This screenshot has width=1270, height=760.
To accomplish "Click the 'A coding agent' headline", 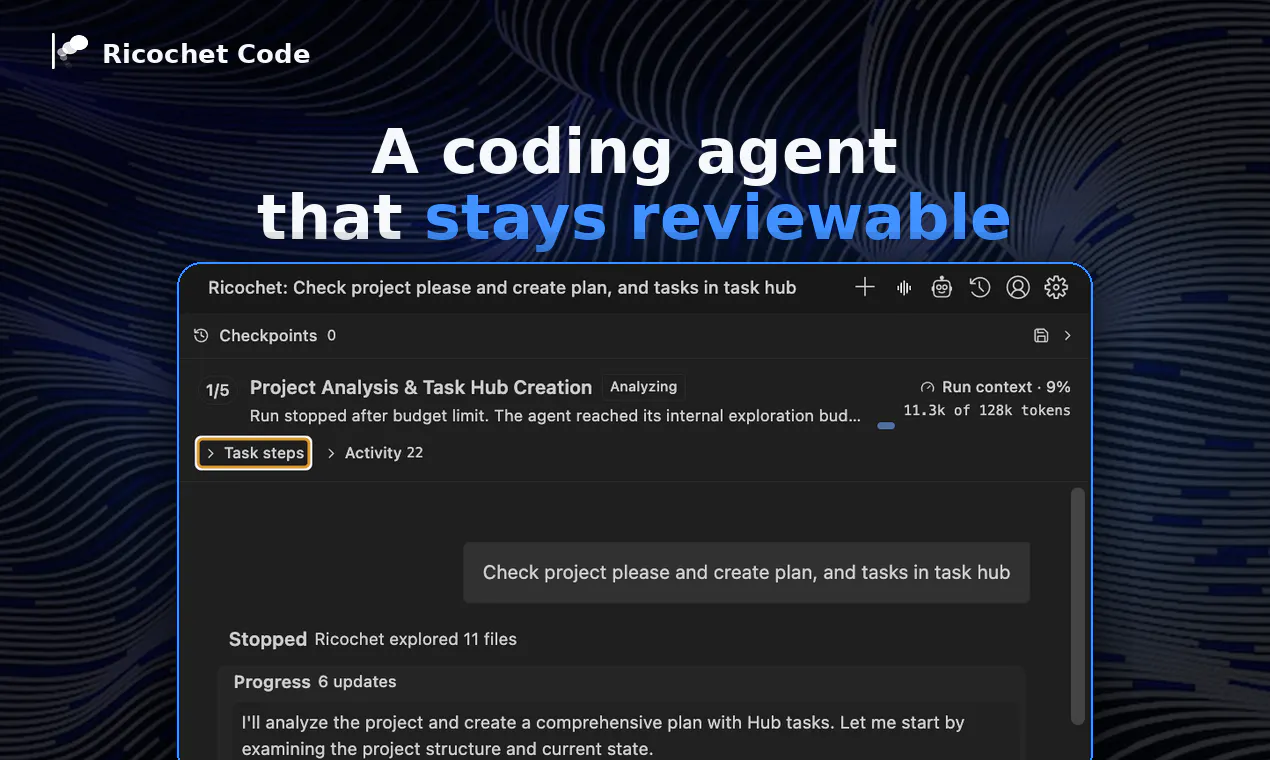I will 635,152.
